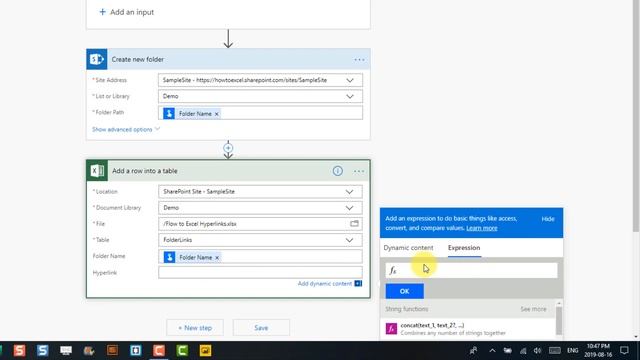Open the blue S app in the taskbar
The height and width of the screenshot is (360, 640).
[42, 350]
